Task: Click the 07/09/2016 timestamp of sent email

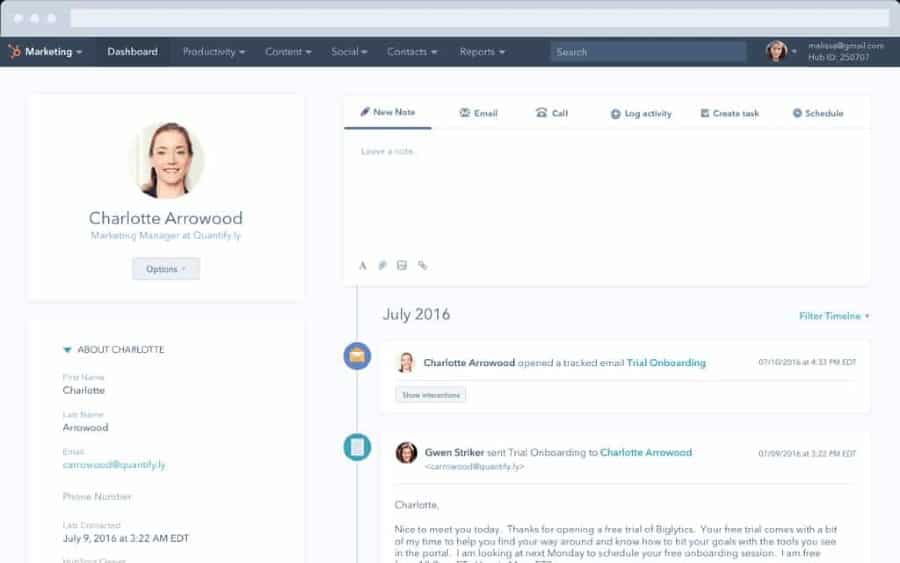Action: [807, 453]
